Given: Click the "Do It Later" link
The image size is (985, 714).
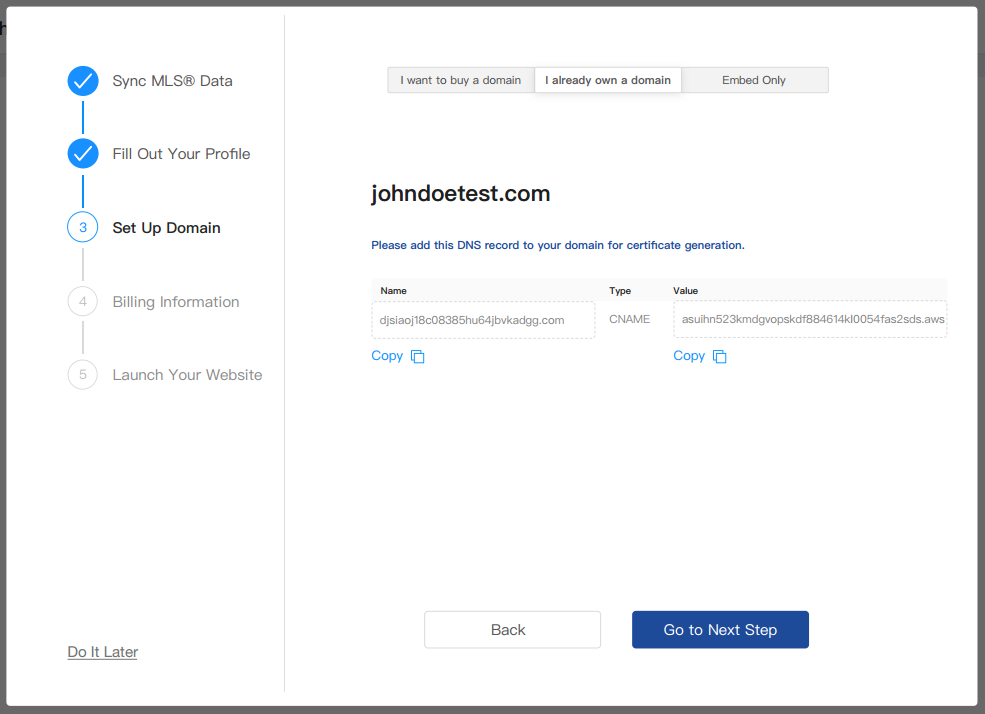Looking at the screenshot, I should pyautogui.click(x=103, y=652).
